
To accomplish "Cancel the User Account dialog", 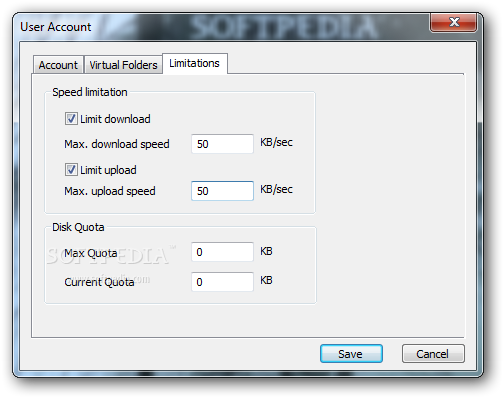I will pos(433,354).
